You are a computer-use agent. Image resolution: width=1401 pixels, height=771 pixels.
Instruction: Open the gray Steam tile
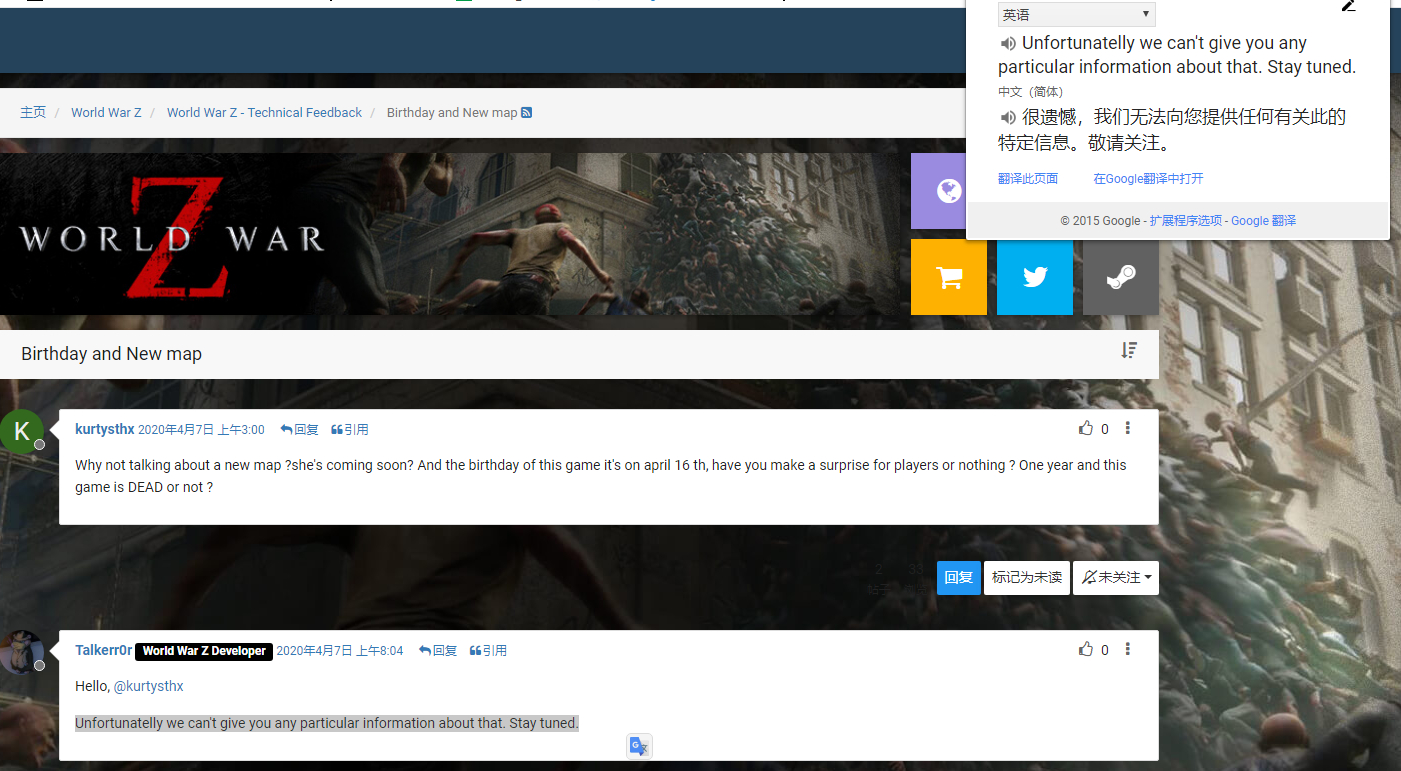[x=1121, y=277]
